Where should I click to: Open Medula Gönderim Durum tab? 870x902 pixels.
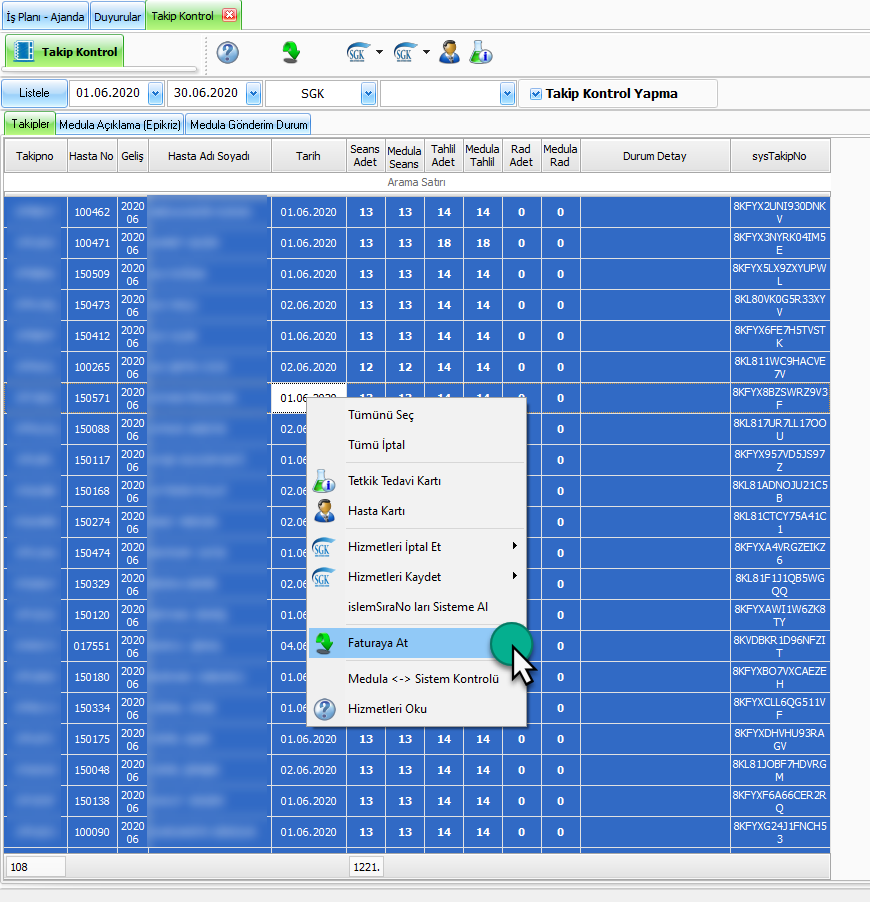tap(249, 124)
